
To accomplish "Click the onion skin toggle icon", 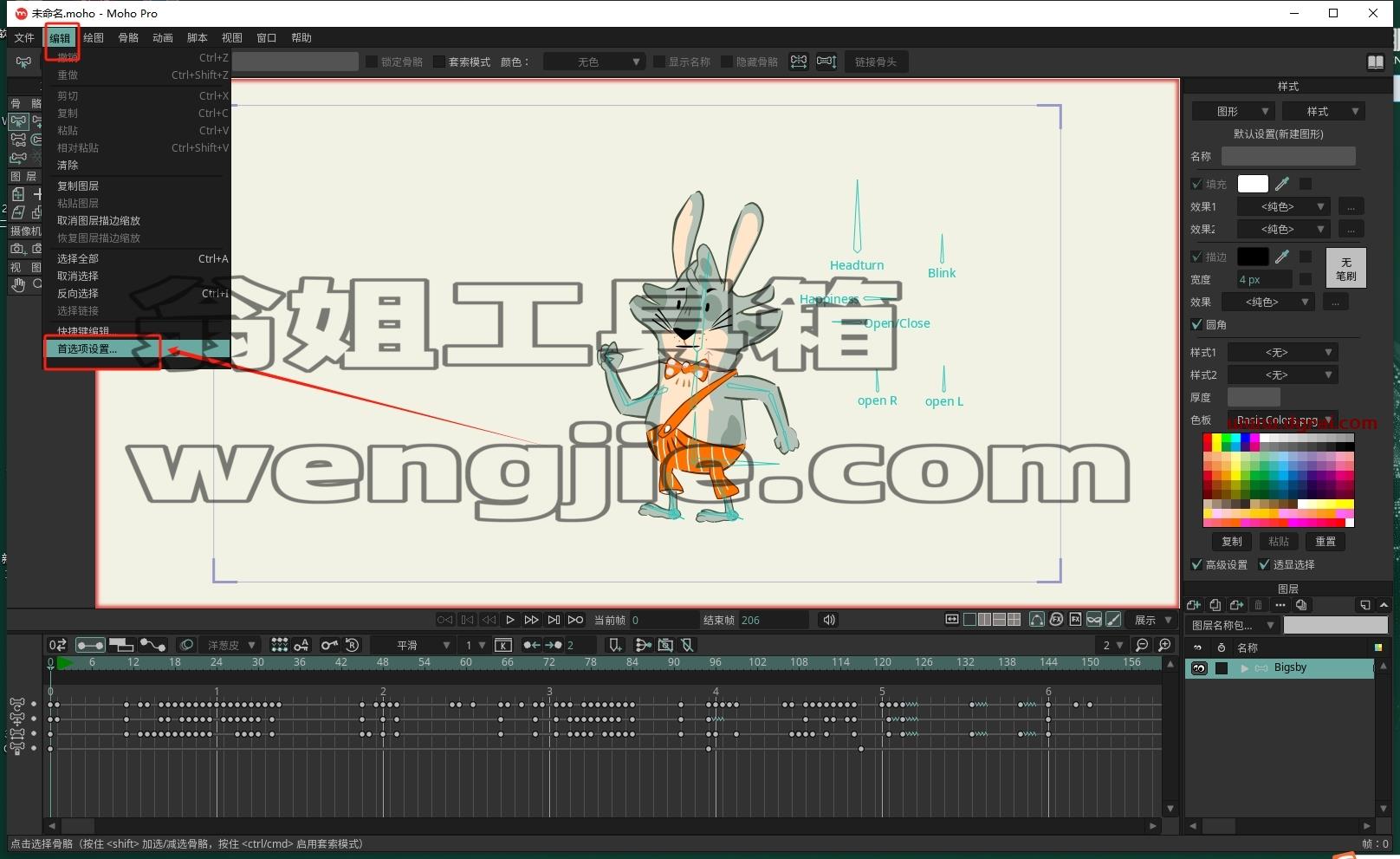I will pyautogui.click(x=185, y=645).
